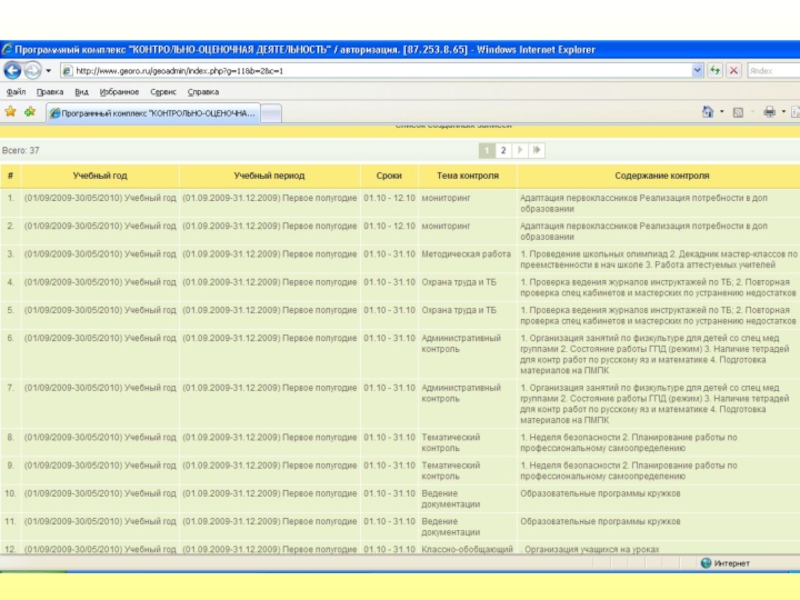Jump to the last page with the pager arrow

point(536,150)
